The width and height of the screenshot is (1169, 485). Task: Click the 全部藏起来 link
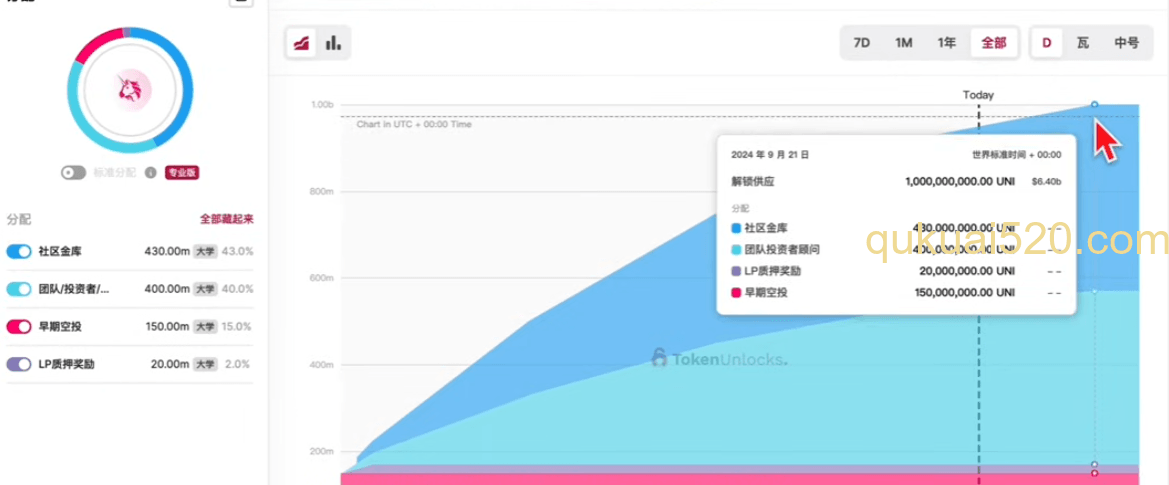coord(227,219)
